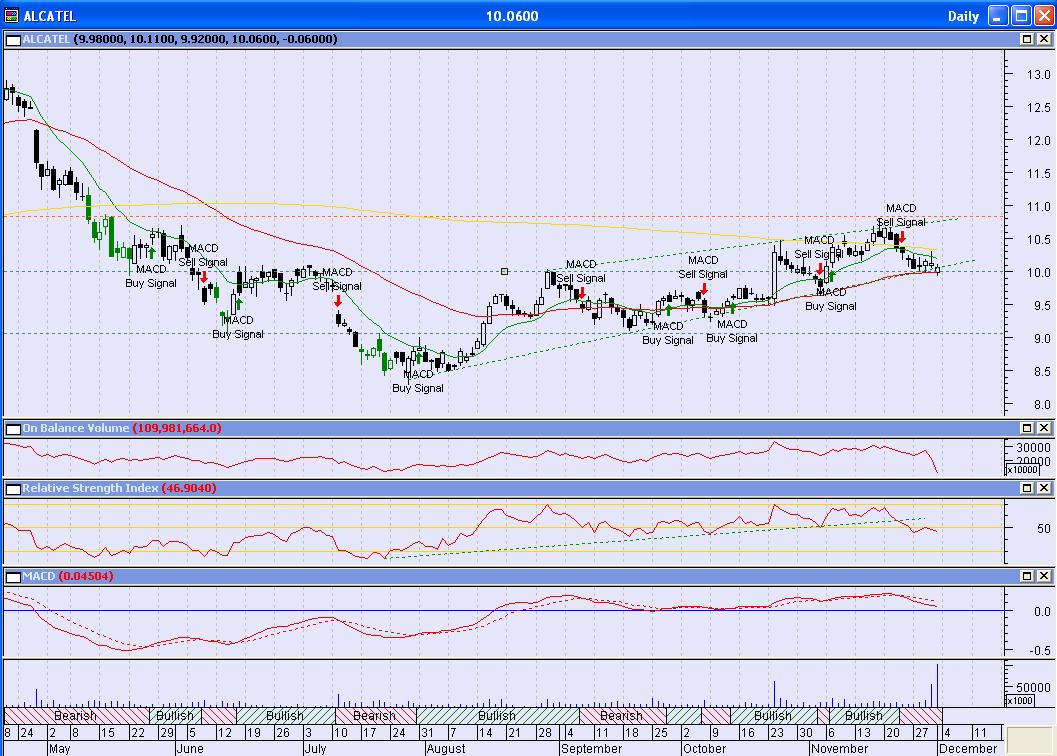This screenshot has width=1057, height=756.
Task: Click the OBV value 109,981,664.0
Action: [177, 428]
